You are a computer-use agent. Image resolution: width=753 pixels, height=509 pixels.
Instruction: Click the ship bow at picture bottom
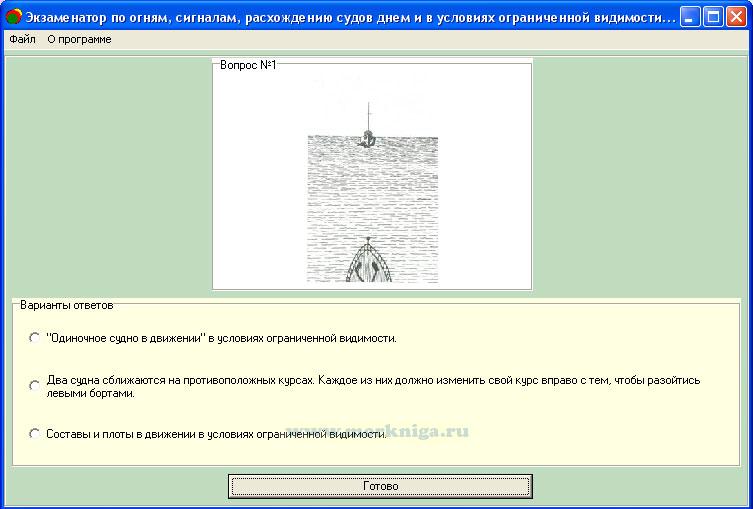tap(369, 265)
